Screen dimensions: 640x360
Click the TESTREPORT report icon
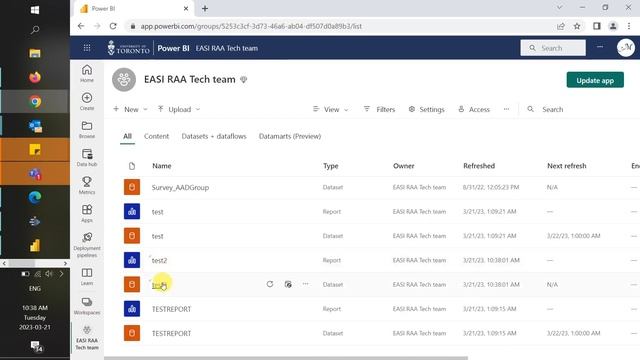132,309
